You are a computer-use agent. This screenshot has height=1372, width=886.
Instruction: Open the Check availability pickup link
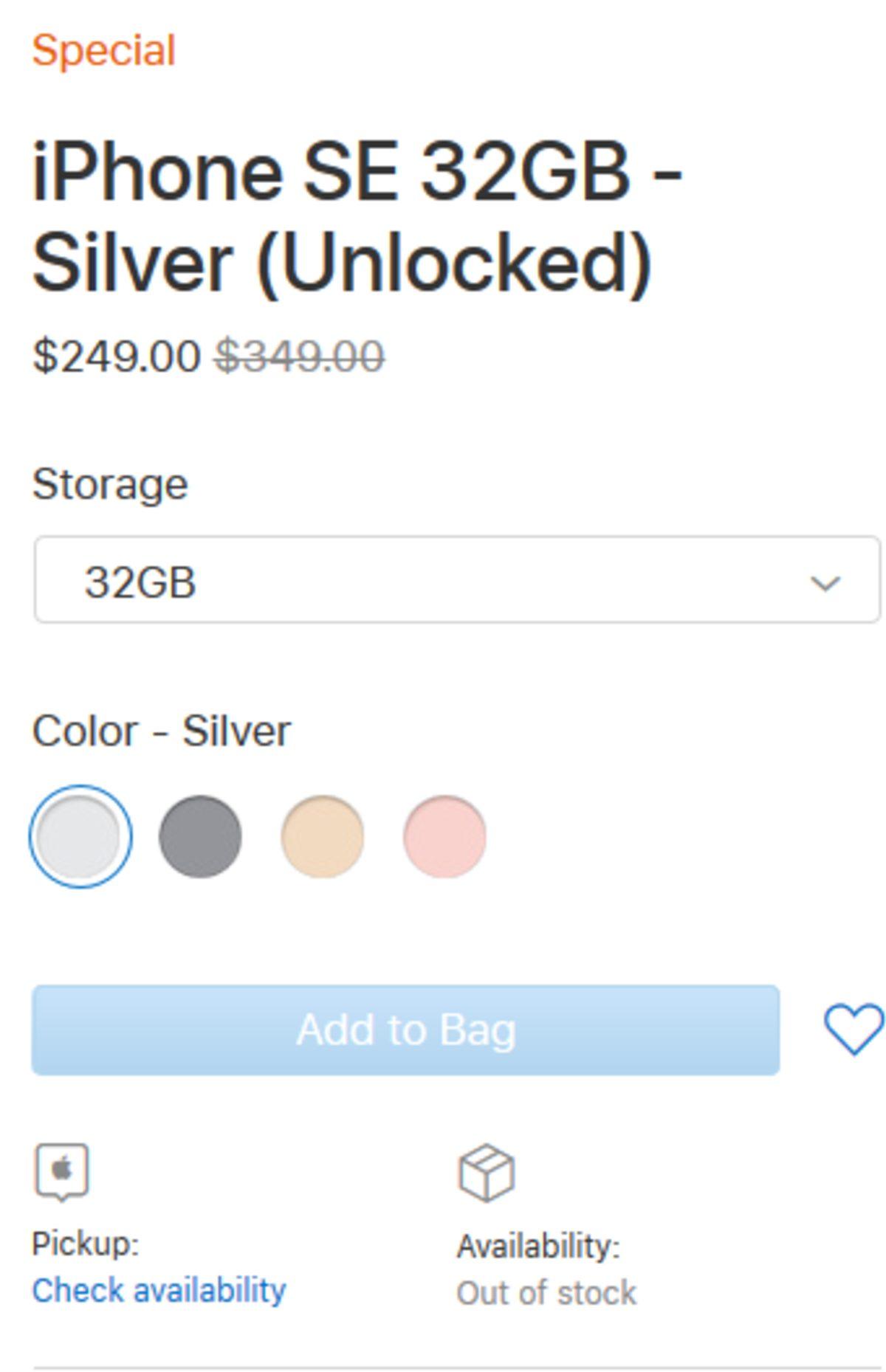pyautogui.click(x=159, y=1291)
